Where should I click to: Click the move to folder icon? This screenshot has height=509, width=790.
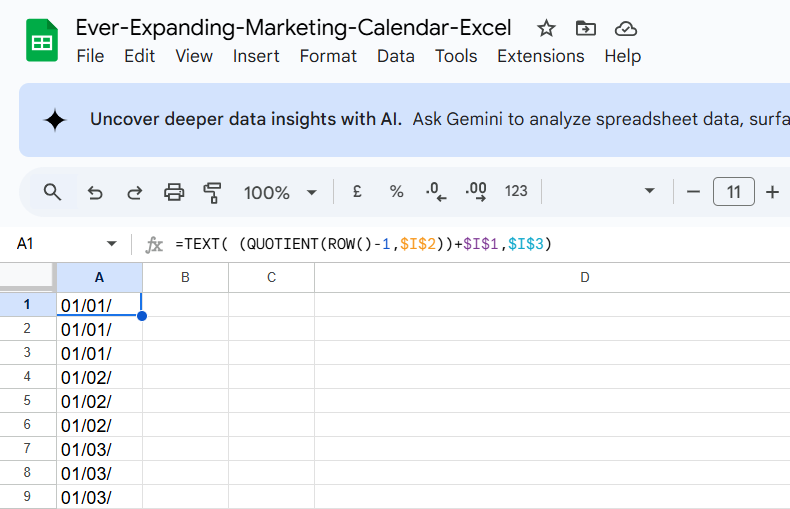pos(586,28)
